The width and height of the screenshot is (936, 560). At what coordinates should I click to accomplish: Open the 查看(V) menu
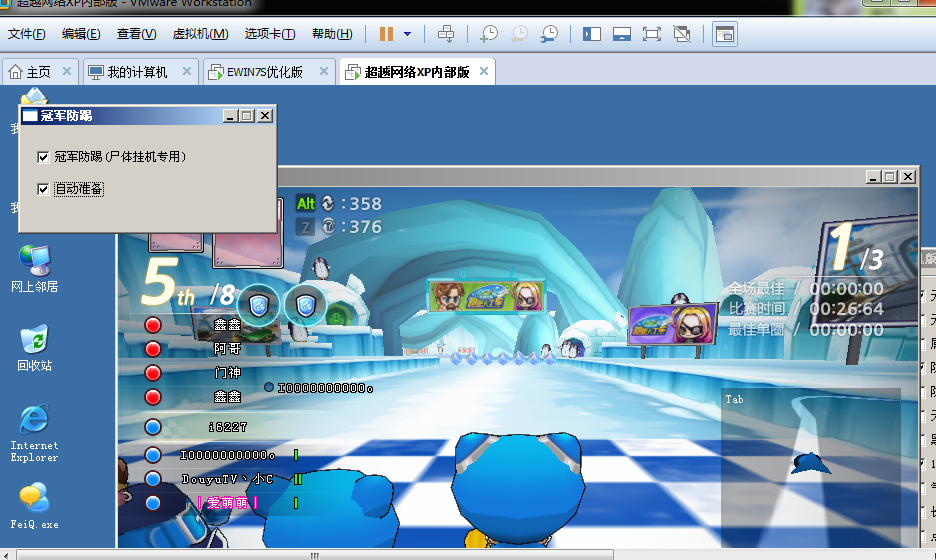136,34
